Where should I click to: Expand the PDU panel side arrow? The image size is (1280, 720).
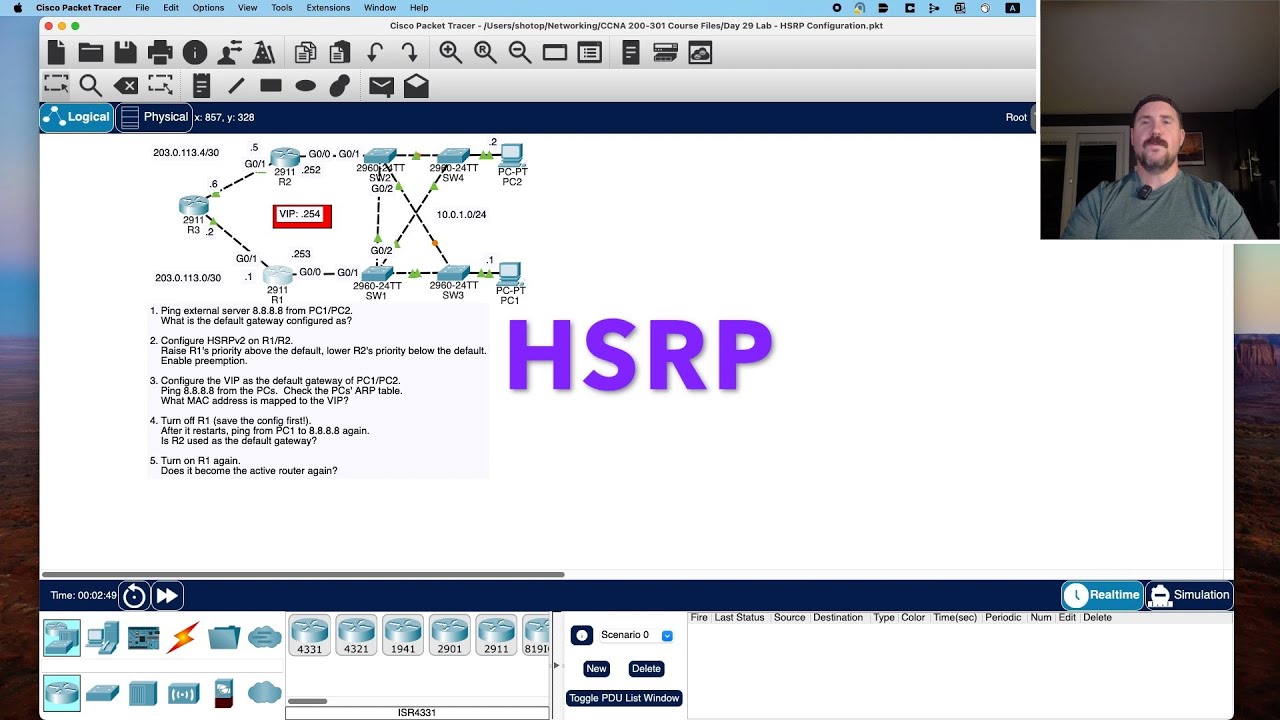pyautogui.click(x=557, y=665)
